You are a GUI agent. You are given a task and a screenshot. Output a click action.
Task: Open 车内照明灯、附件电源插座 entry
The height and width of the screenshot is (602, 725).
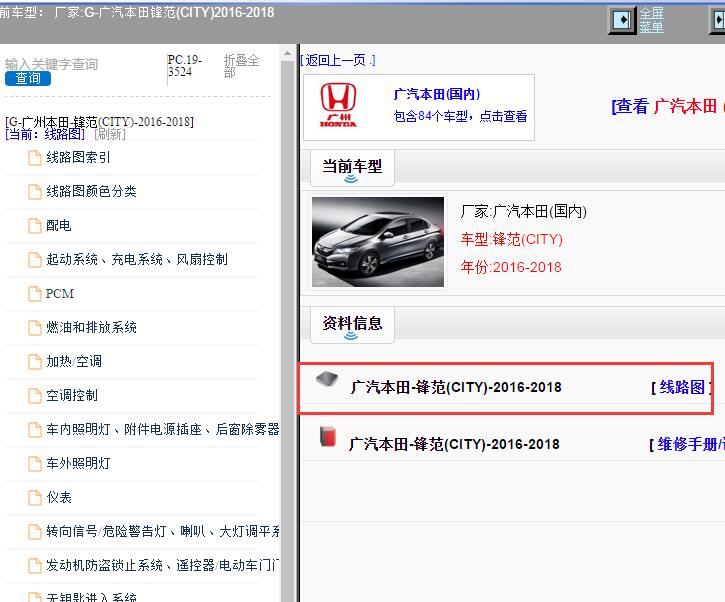tap(163, 430)
